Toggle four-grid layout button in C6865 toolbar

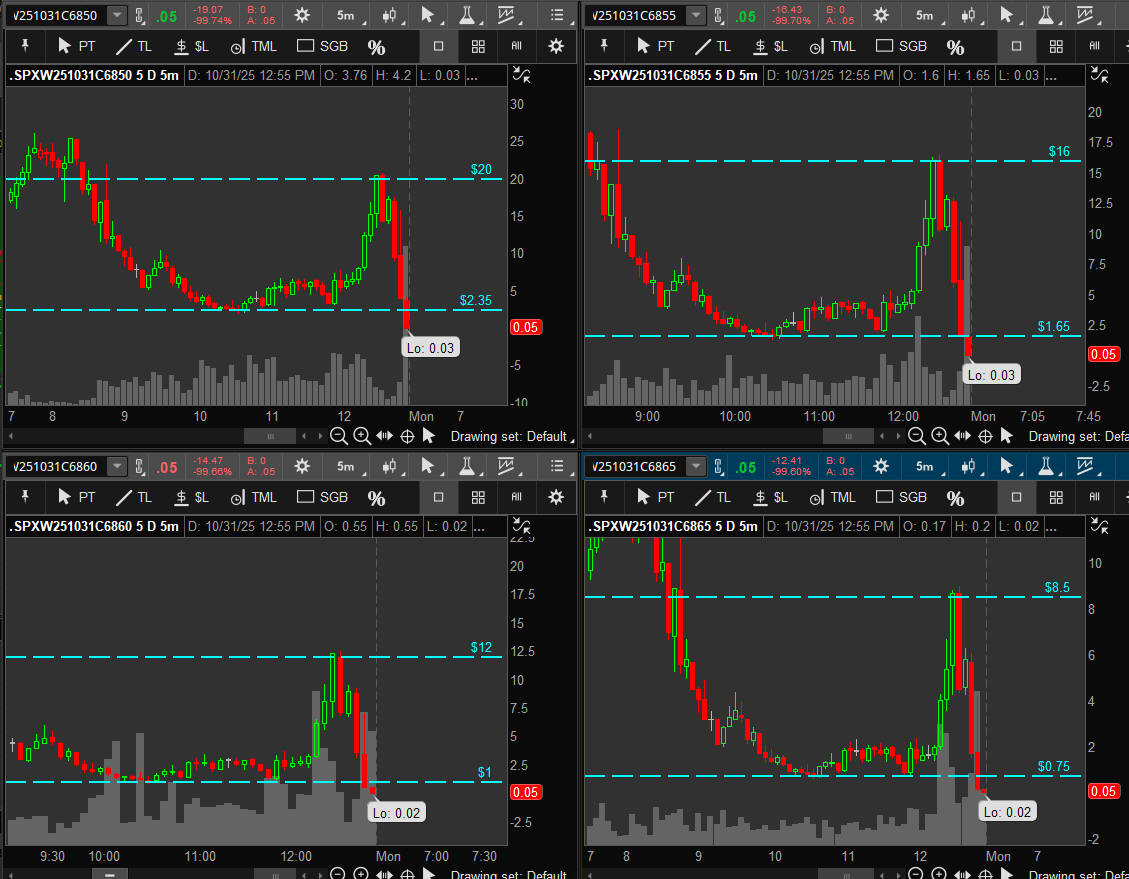(x=1056, y=497)
